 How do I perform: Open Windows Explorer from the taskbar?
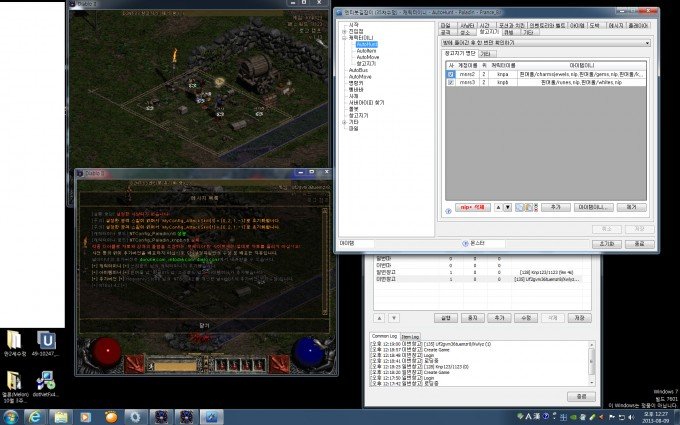pos(60,417)
